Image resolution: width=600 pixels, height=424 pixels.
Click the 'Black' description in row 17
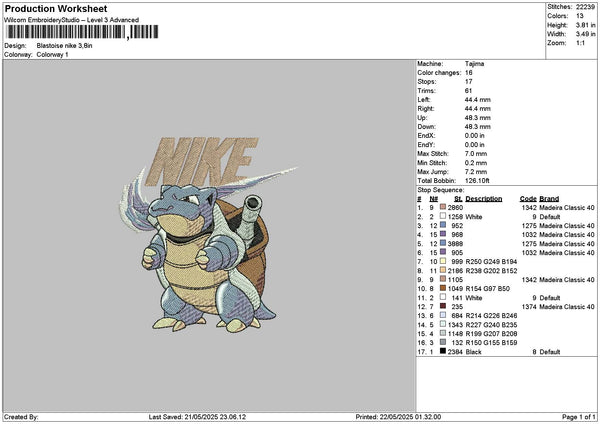[473, 352]
